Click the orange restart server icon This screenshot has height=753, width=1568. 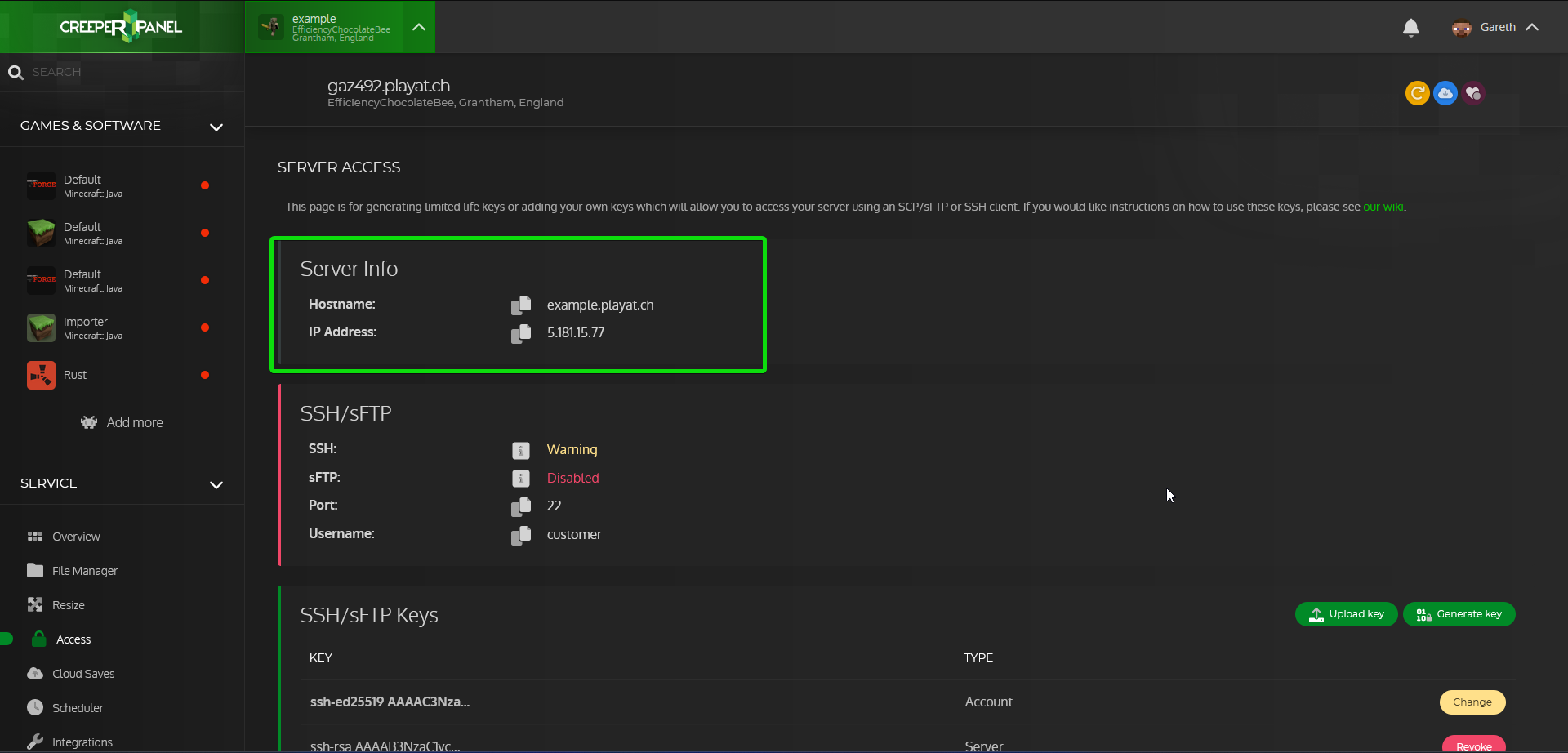[1417, 93]
